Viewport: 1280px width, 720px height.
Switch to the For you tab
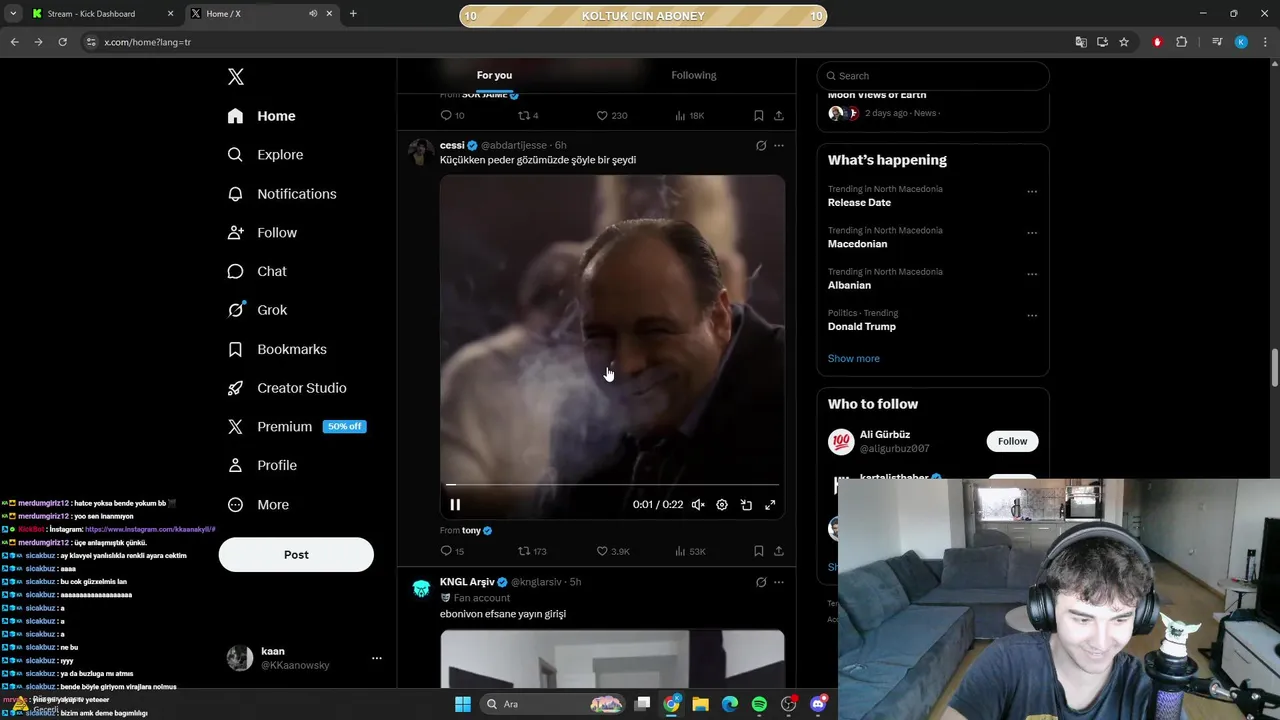coord(494,75)
